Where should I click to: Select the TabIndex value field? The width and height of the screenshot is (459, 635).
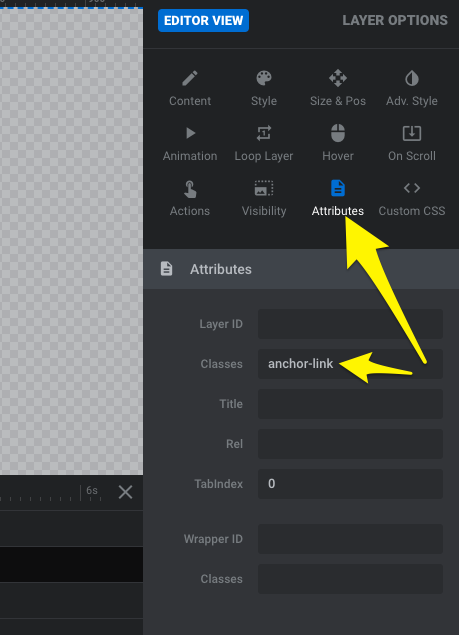[x=350, y=484]
